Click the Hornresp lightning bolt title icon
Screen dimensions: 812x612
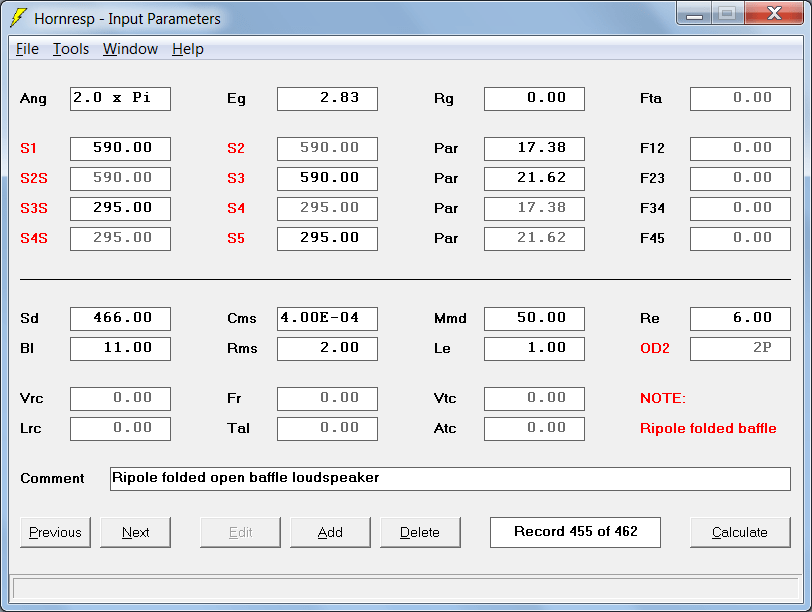click(19, 18)
